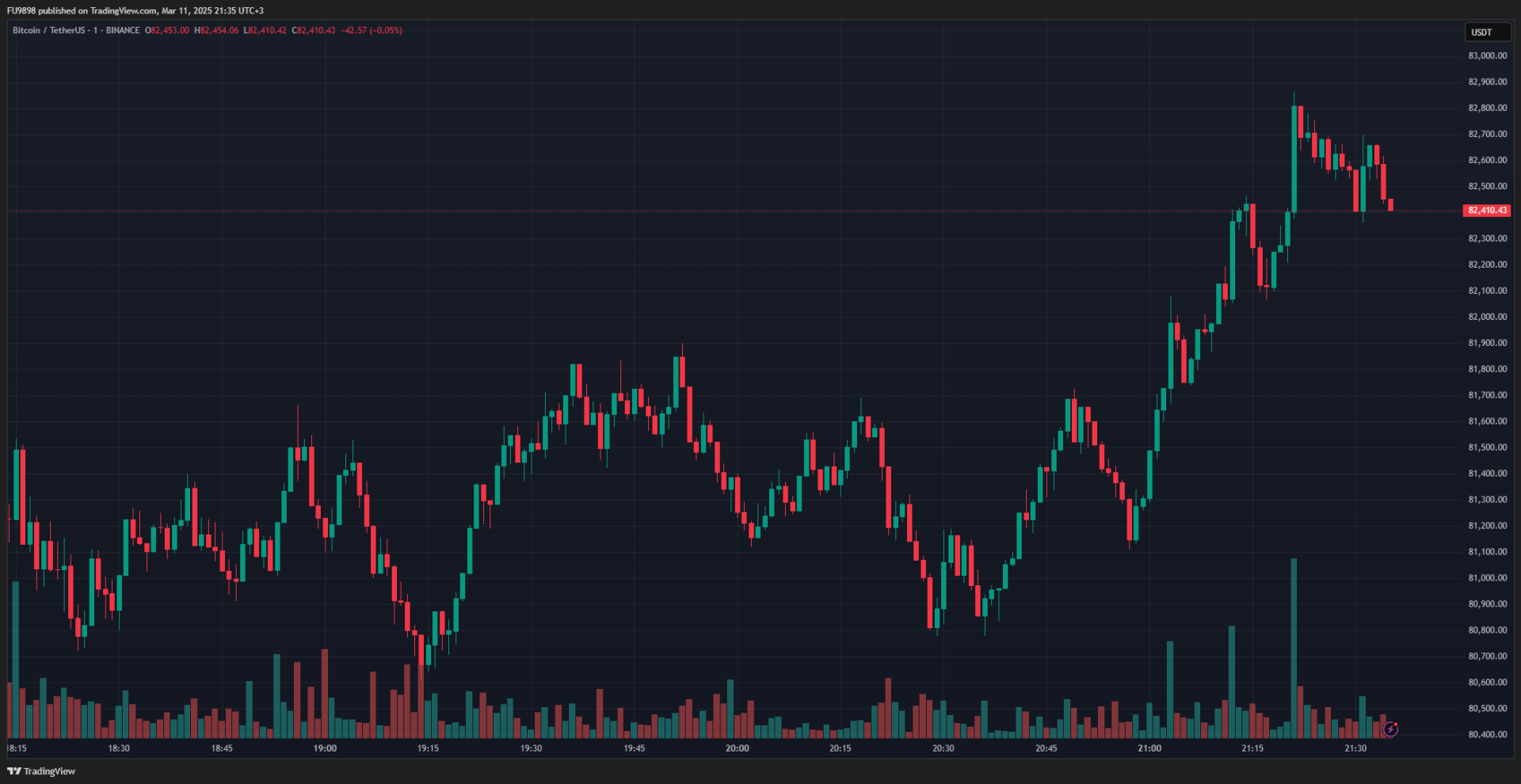Click the Open value 82,453.00 in legend

(x=170, y=30)
